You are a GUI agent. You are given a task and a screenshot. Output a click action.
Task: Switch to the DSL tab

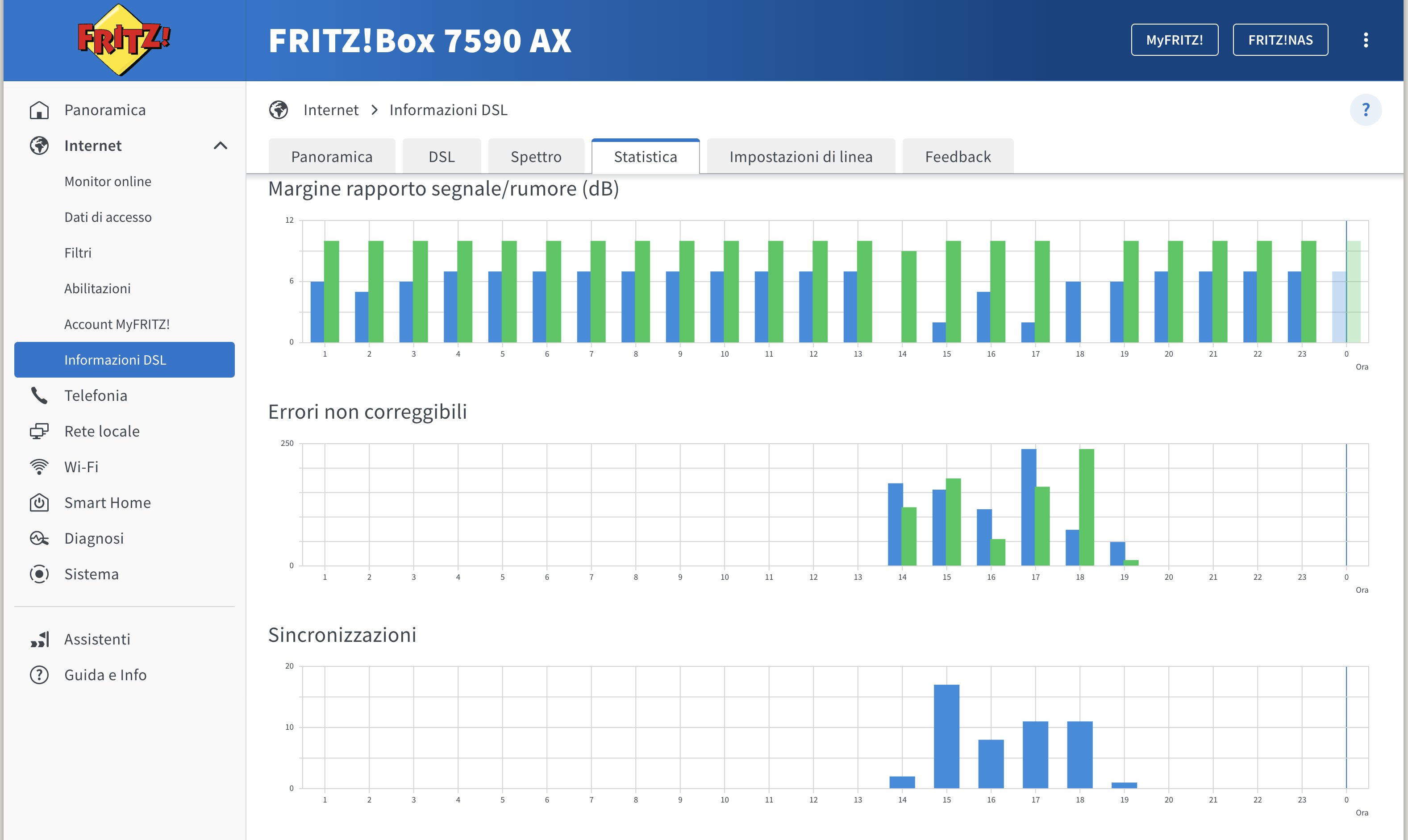point(442,156)
